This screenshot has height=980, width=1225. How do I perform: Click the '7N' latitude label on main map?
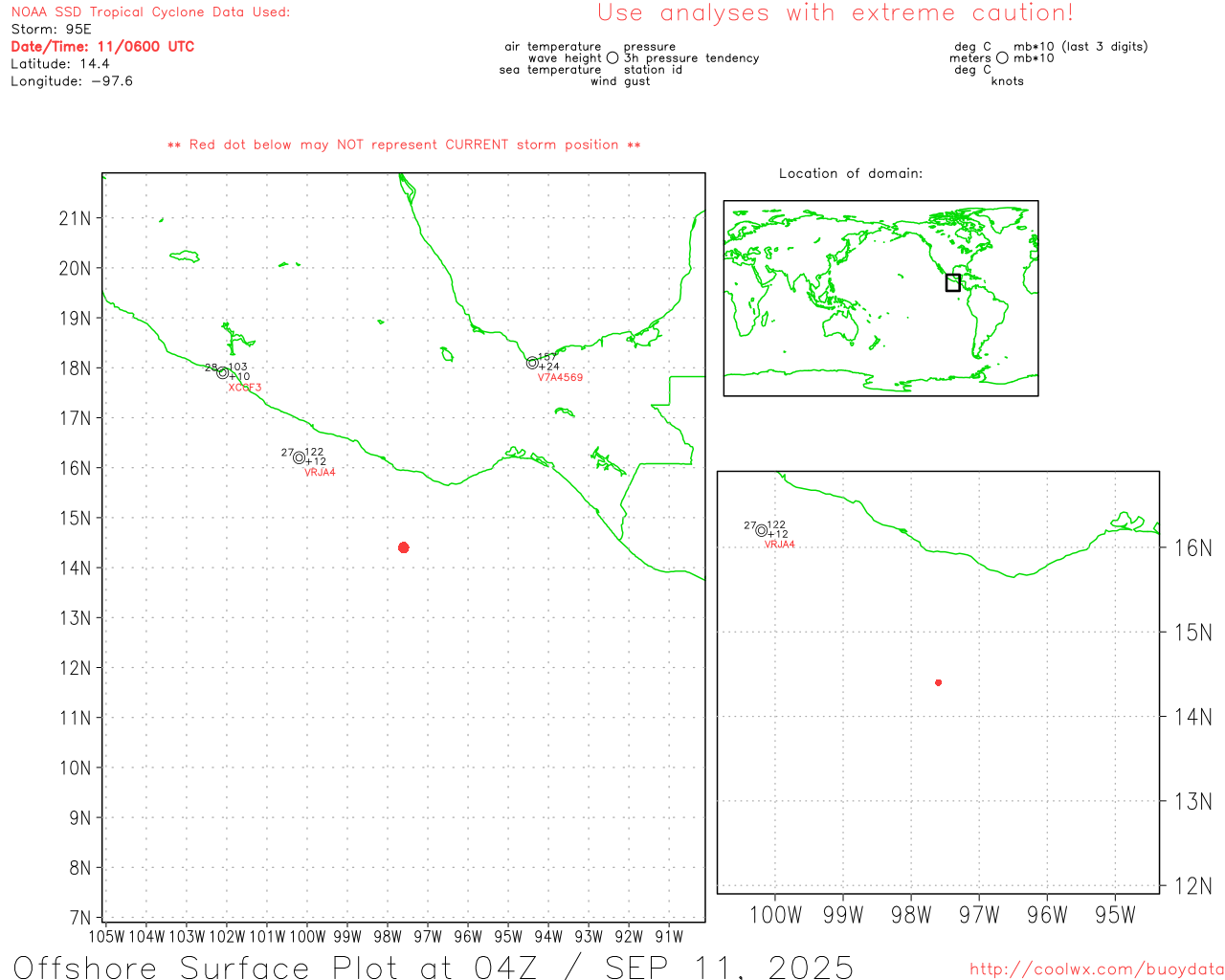click(x=80, y=918)
